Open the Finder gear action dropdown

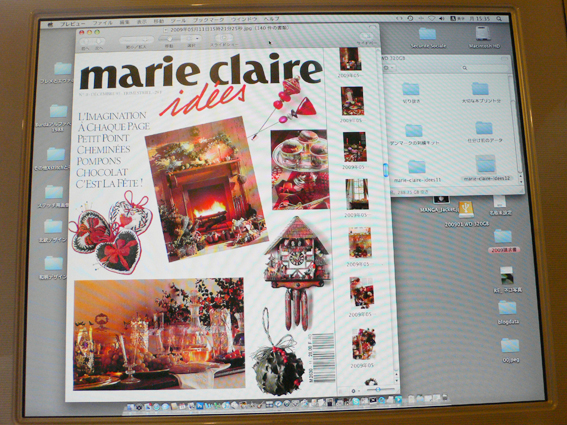[387, 68]
